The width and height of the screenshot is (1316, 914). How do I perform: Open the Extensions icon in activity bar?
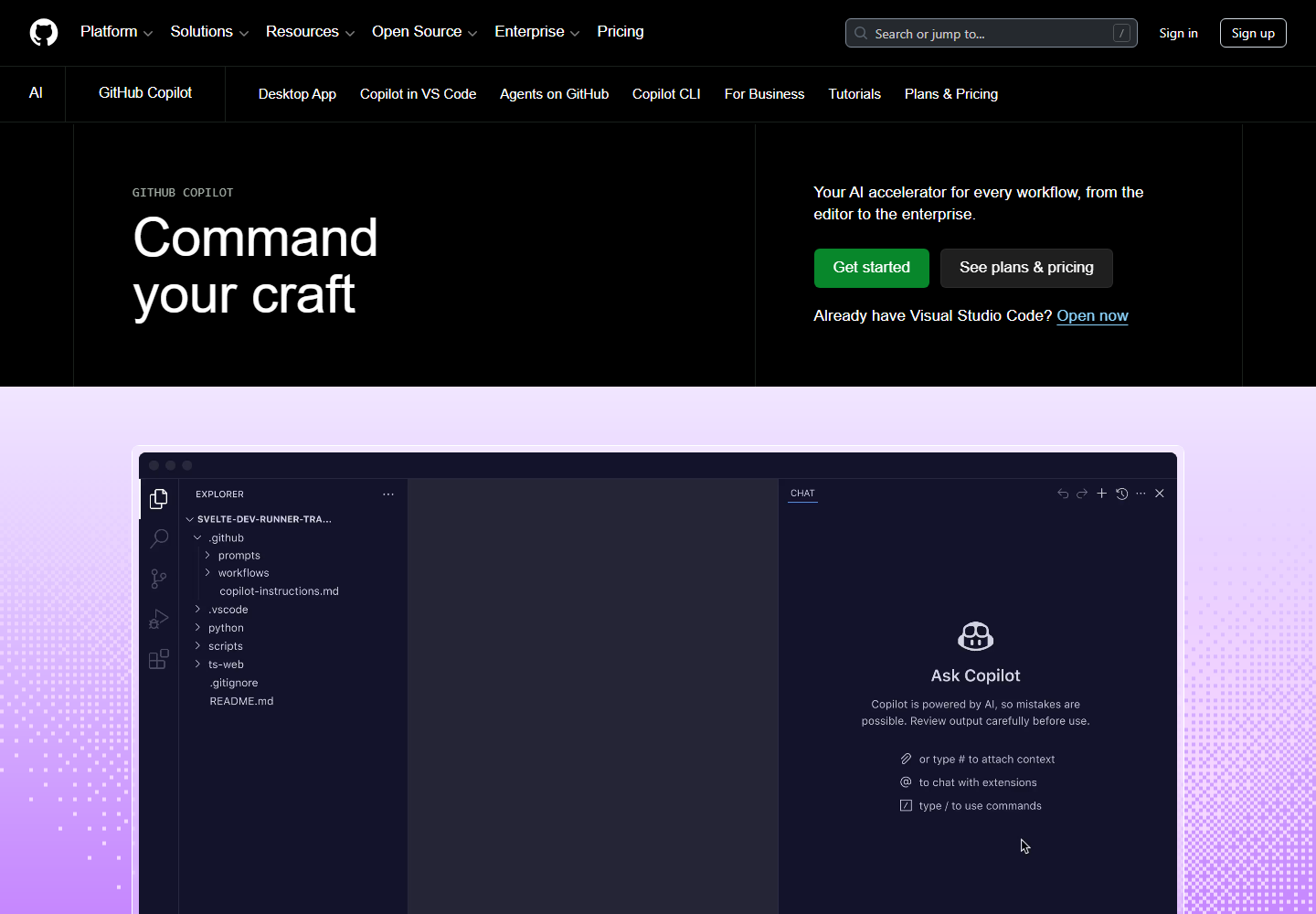pyautogui.click(x=159, y=659)
